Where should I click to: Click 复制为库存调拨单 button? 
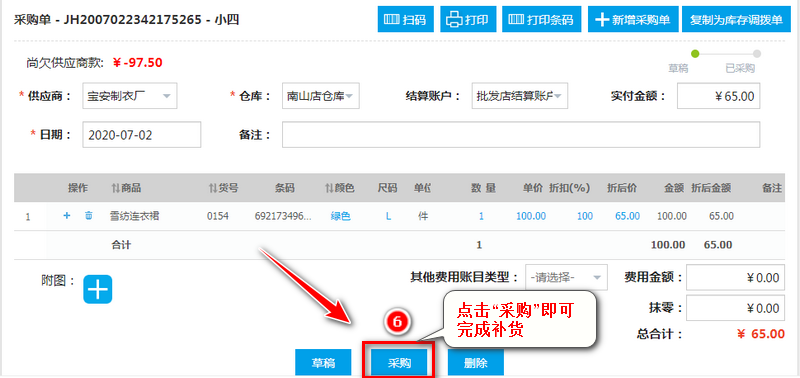(x=736, y=19)
